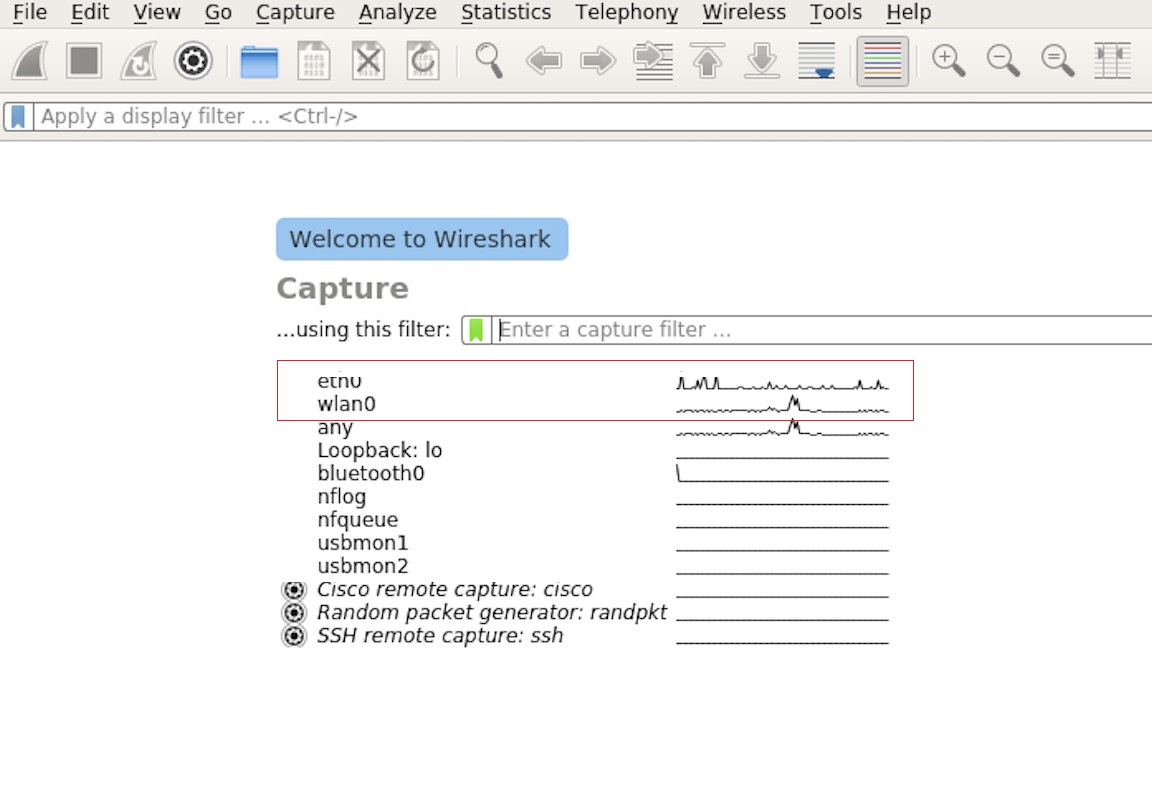1152x790 pixels.
Task: Open a saved capture file
Action: coord(260,60)
